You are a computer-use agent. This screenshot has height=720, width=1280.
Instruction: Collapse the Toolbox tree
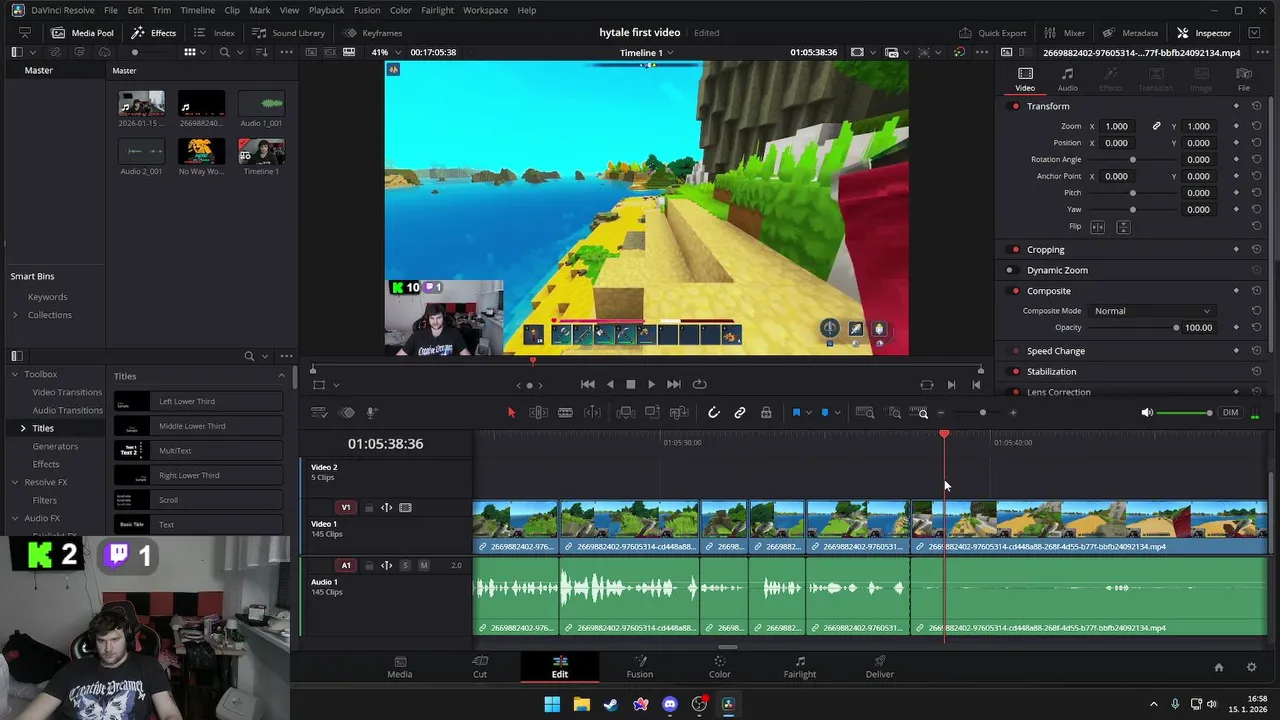click(x=15, y=374)
